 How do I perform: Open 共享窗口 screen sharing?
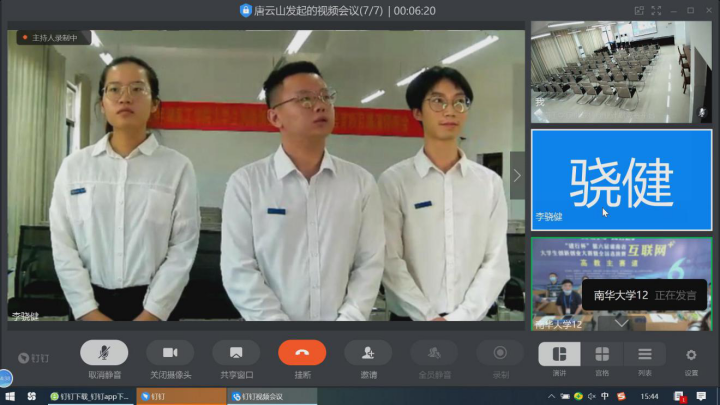click(x=236, y=354)
